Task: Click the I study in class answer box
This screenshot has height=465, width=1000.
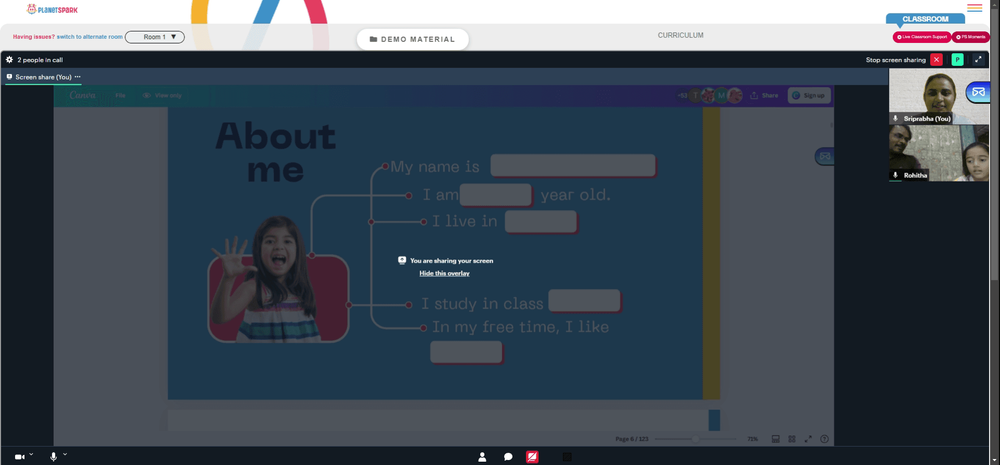Action: (x=584, y=301)
